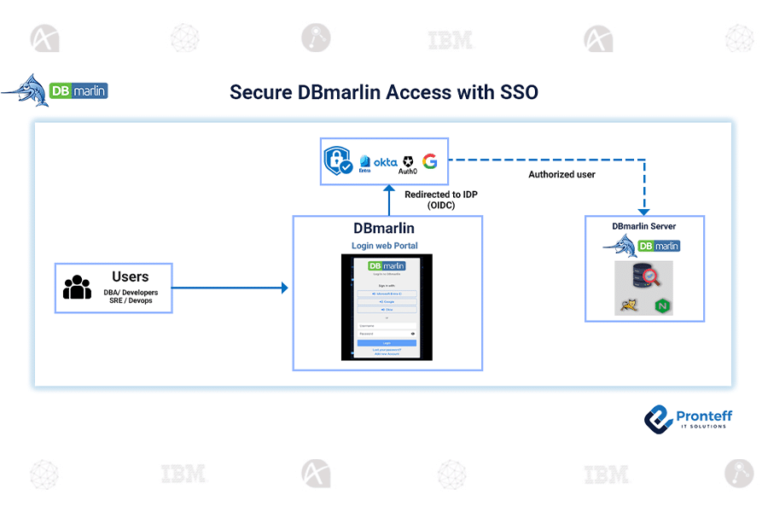Click the okta logo
The height and width of the screenshot is (512, 768).
click(x=385, y=162)
